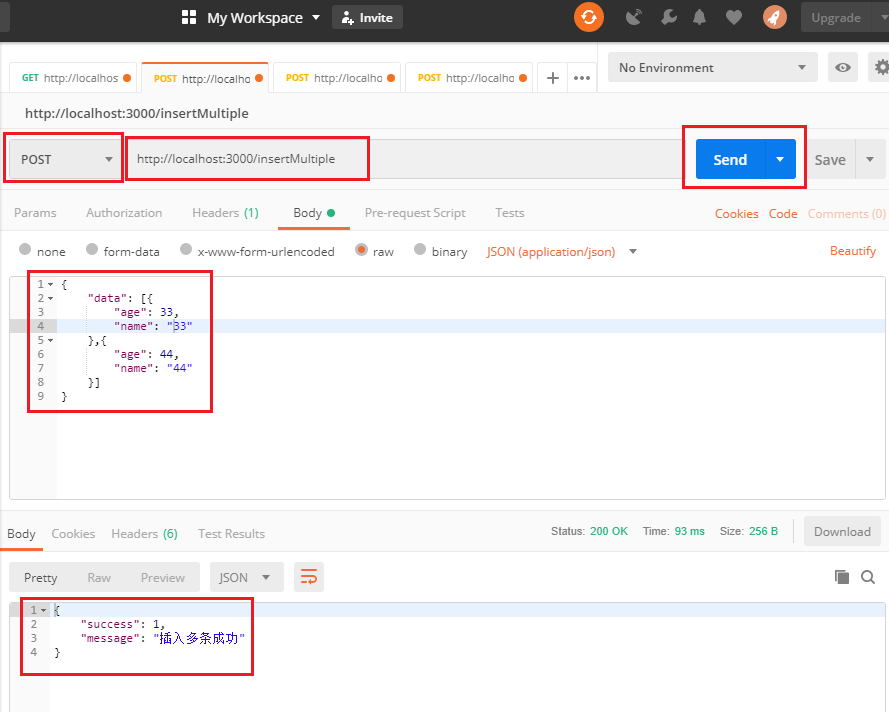The height and width of the screenshot is (712, 889).
Task: Select raw body type radio
Action: 361,249
